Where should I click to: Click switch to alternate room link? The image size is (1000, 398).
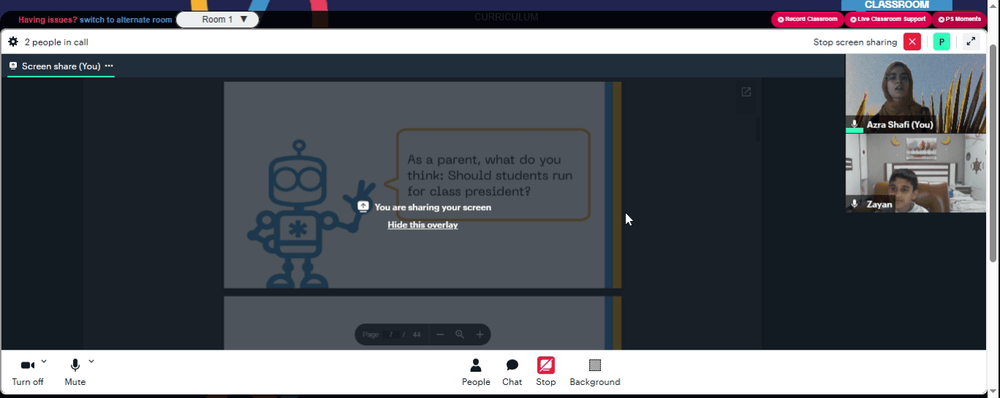(126, 20)
